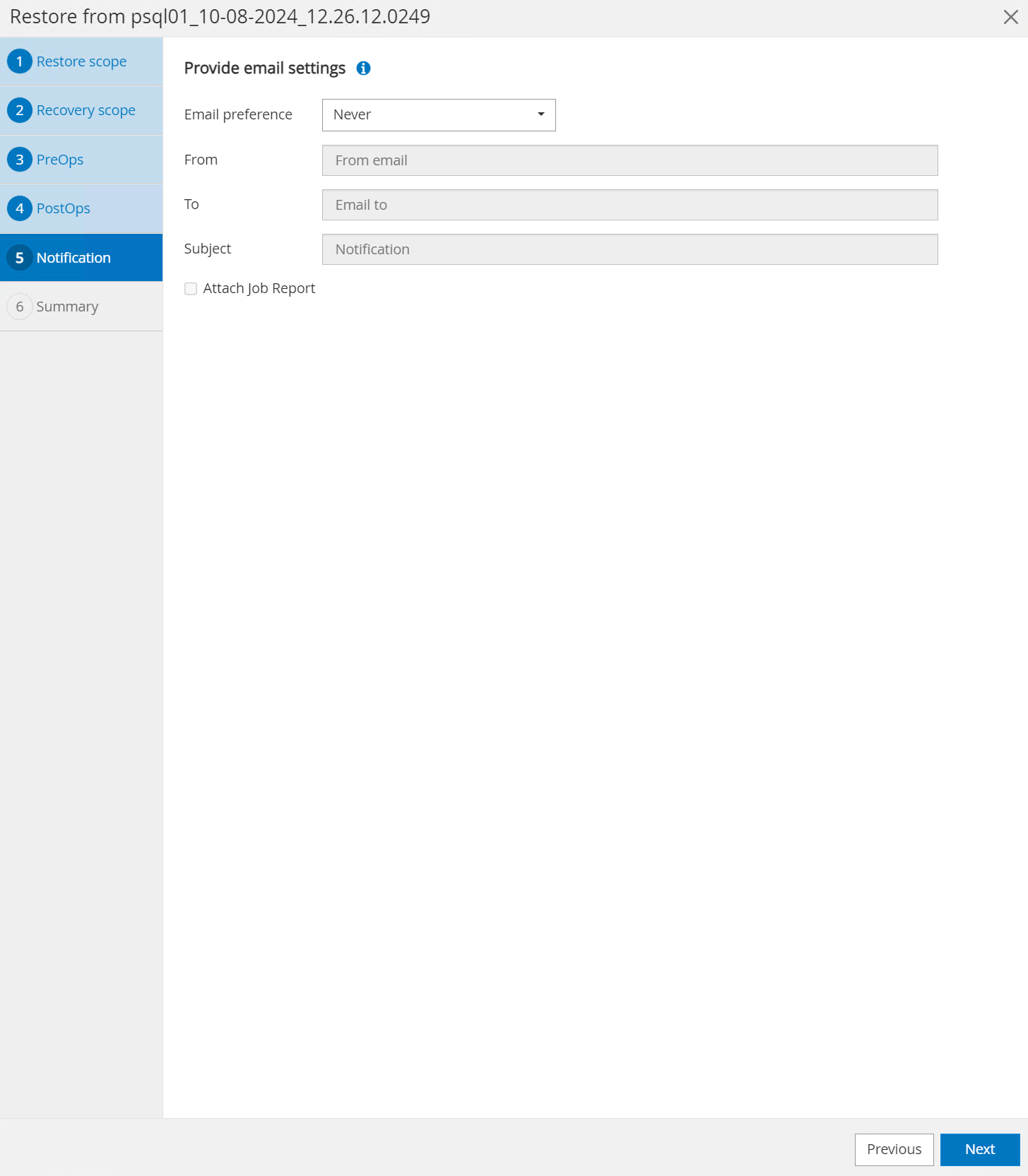Click the Previous button
The height and width of the screenshot is (1176, 1028).
coord(894,1149)
